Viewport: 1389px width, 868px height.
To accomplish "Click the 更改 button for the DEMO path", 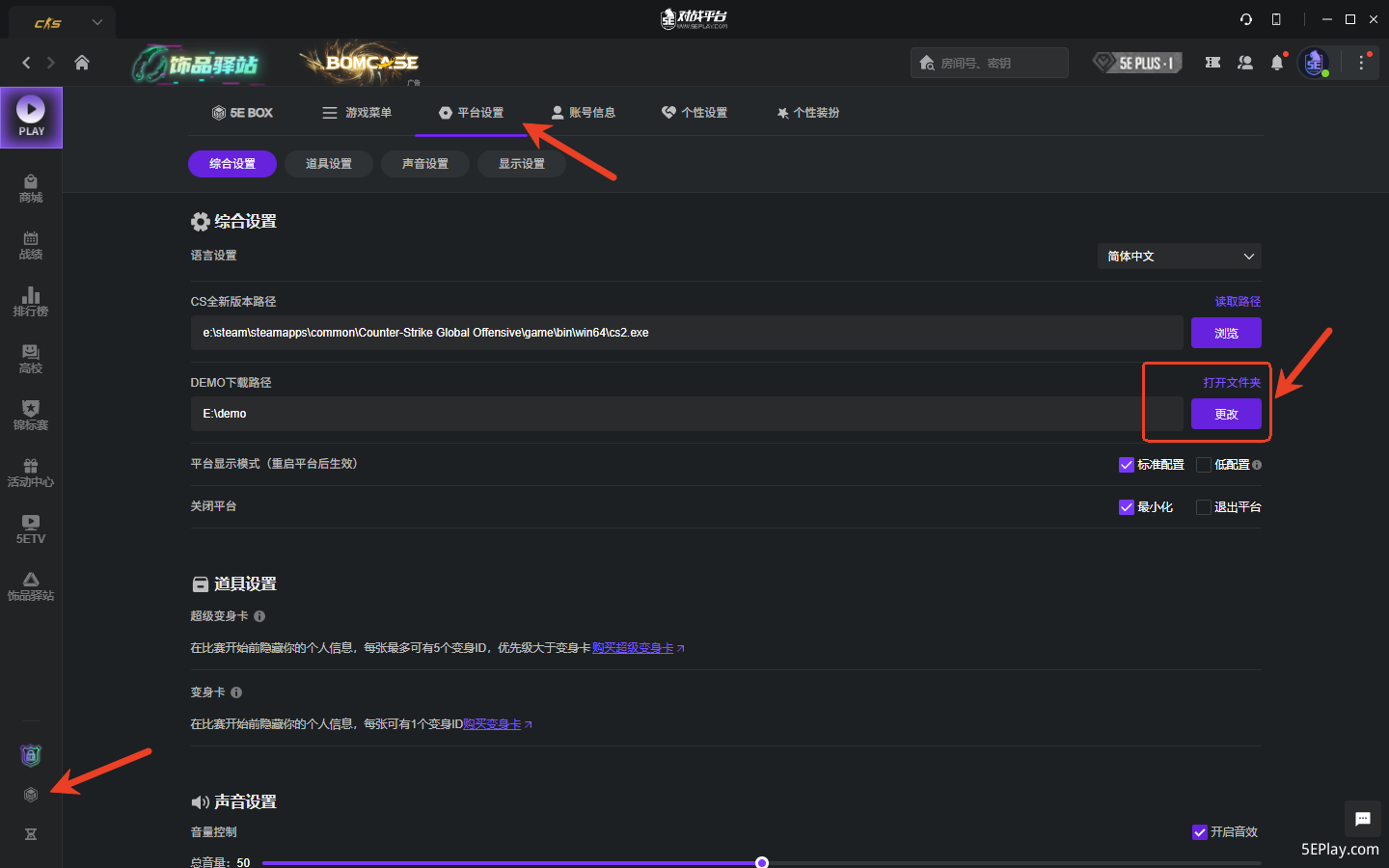I will point(1226,414).
